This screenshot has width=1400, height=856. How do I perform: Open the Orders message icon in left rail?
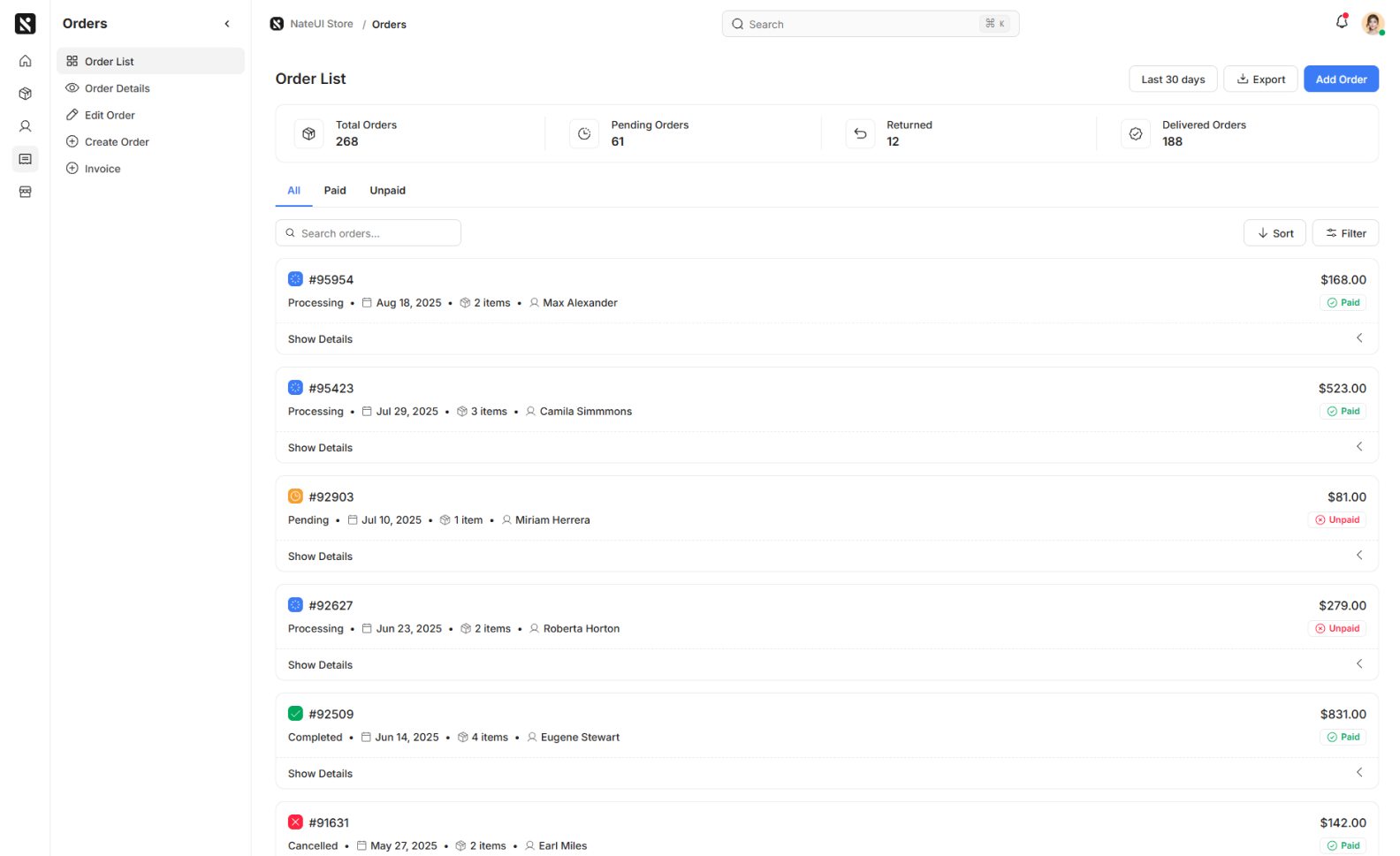pyautogui.click(x=25, y=159)
